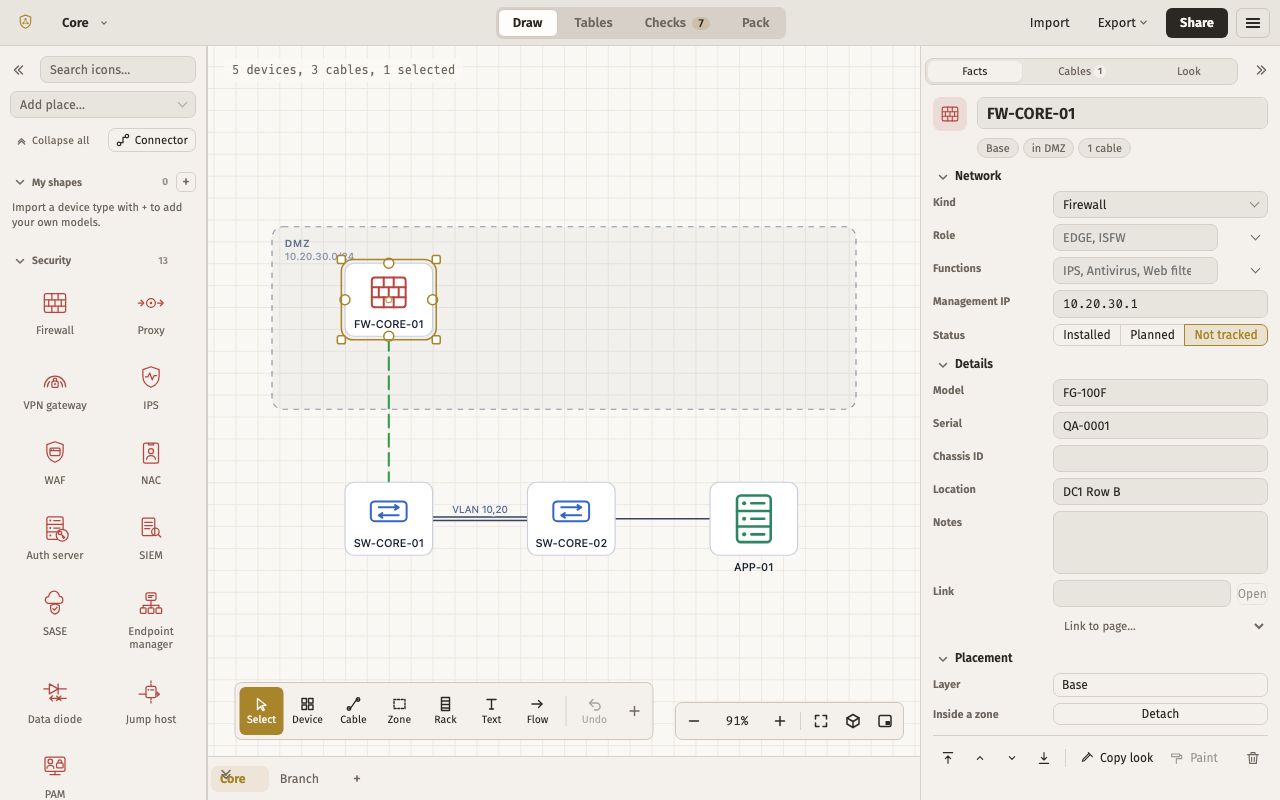Screen dimensions: 1280x800
Task: Activate the Cable tool
Action: pos(353,711)
